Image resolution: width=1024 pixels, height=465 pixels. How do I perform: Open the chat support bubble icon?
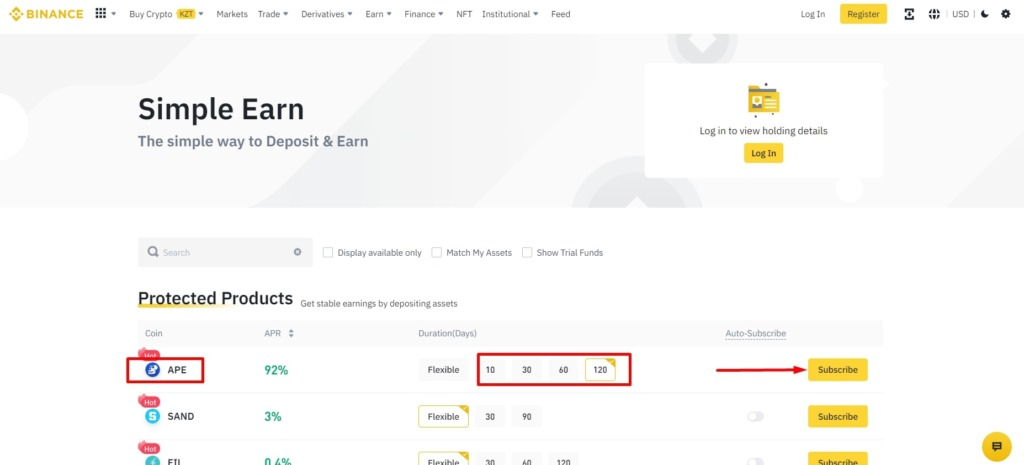pos(996,445)
